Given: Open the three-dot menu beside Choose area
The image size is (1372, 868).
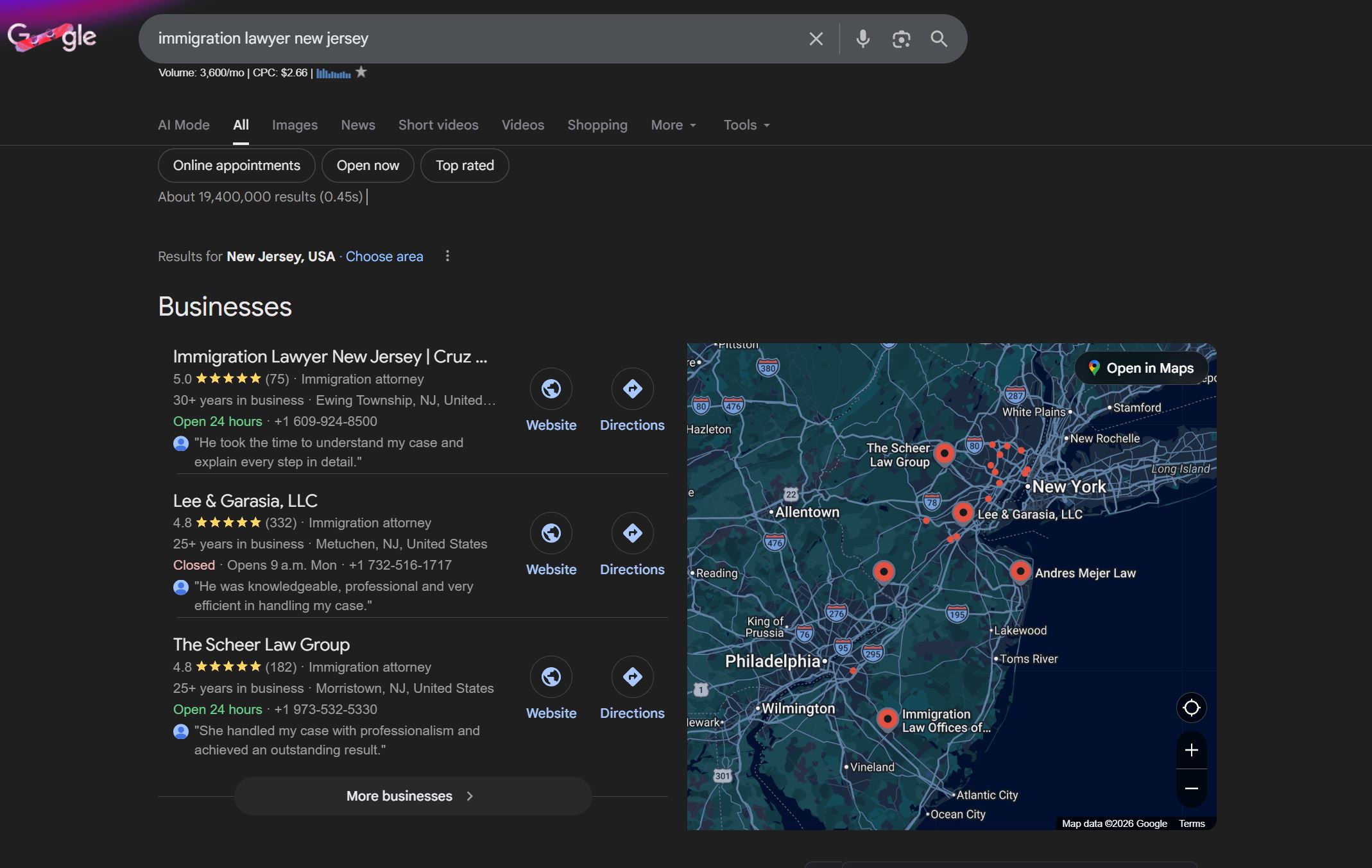Looking at the screenshot, I should (x=447, y=256).
